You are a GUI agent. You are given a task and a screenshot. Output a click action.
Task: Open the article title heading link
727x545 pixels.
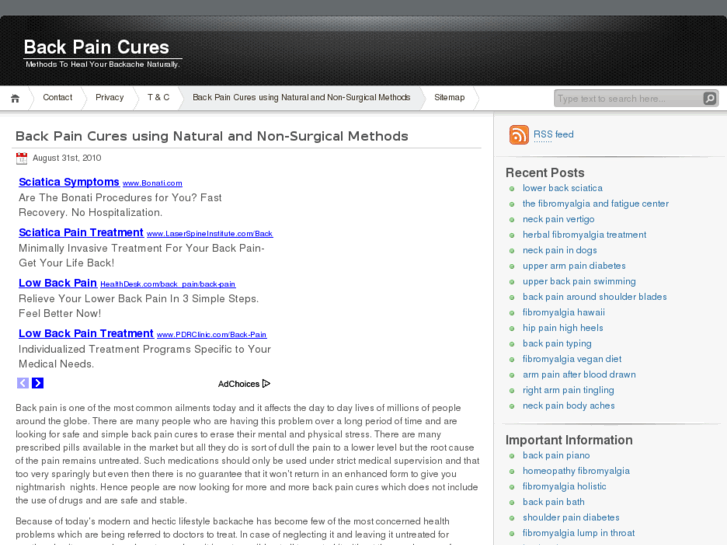(x=212, y=136)
